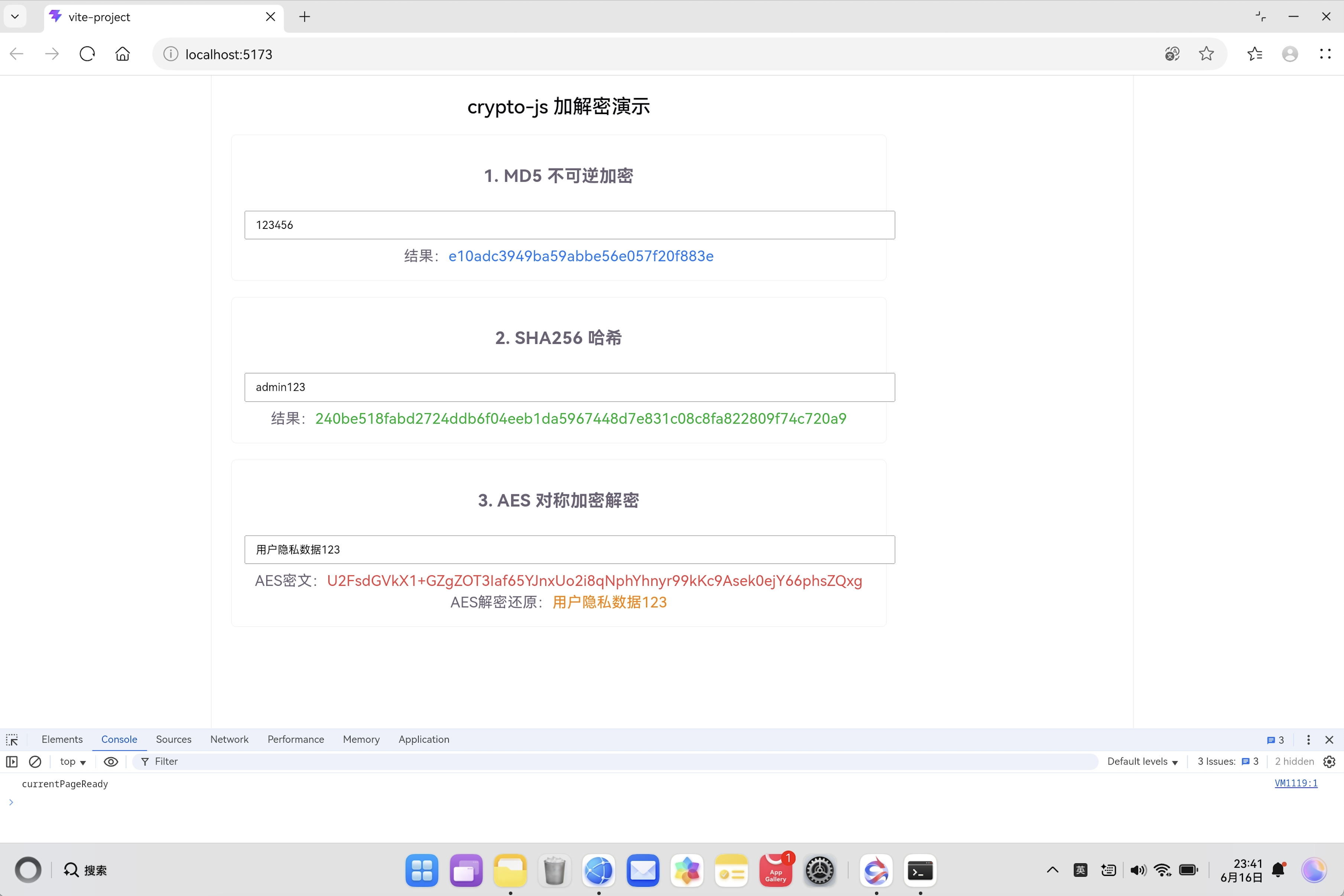This screenshot has height=896, width=1344.
Task: Open DevTools more options menu
Action: click(1308, 740)
